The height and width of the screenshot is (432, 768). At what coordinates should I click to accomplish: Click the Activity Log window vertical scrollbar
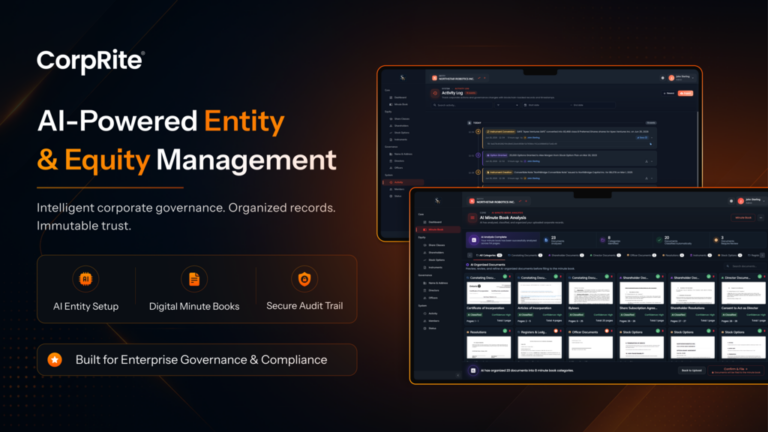[697, 148]
